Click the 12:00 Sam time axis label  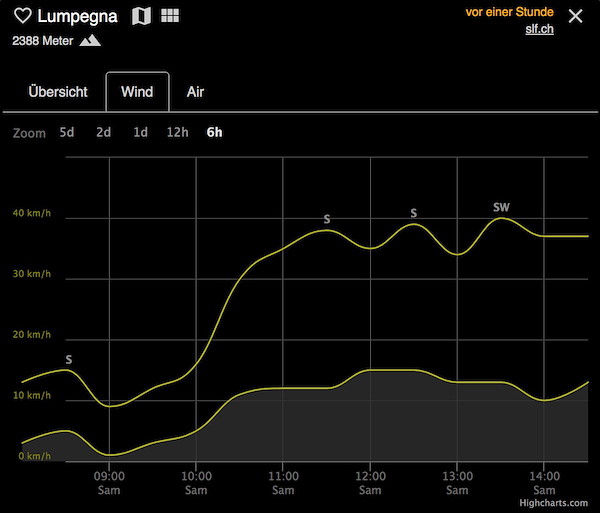tap(370, 483)
